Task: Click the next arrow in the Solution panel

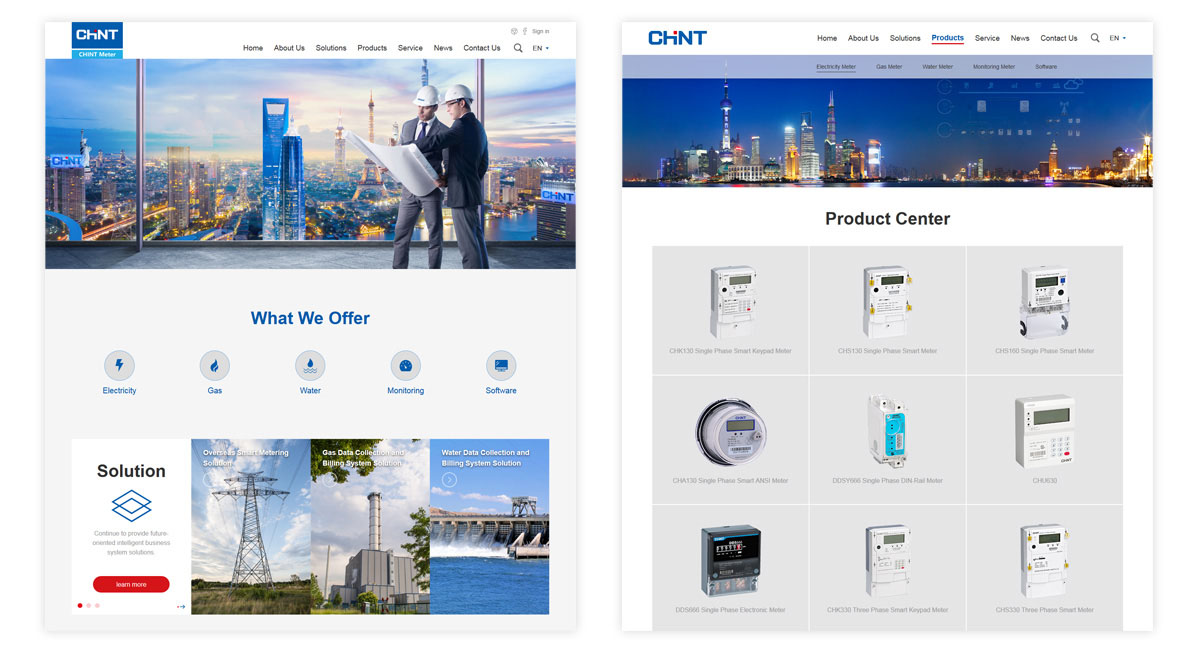Action: 181,606
